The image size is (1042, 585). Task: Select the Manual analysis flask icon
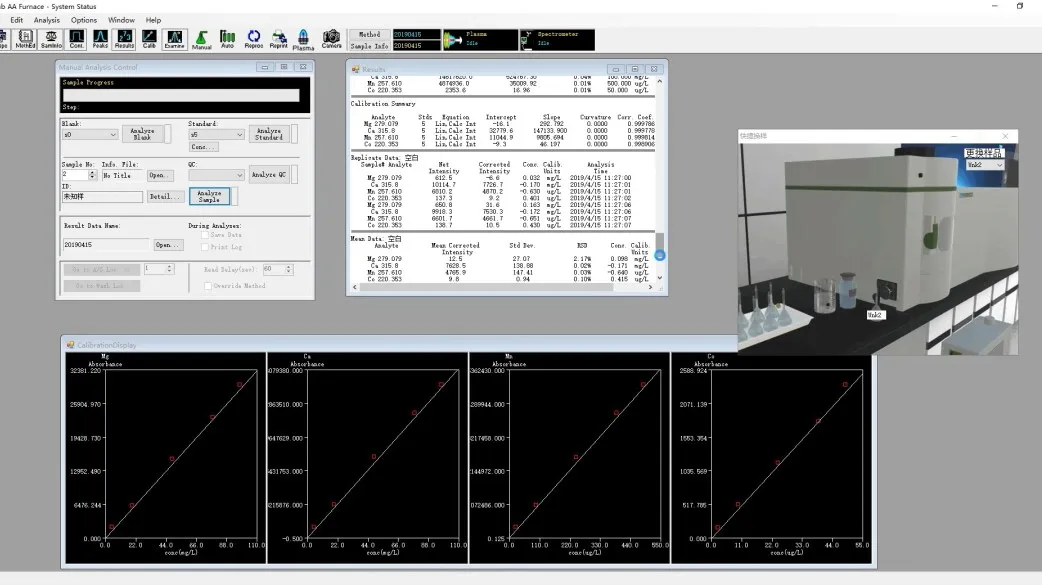pos(201,40)
